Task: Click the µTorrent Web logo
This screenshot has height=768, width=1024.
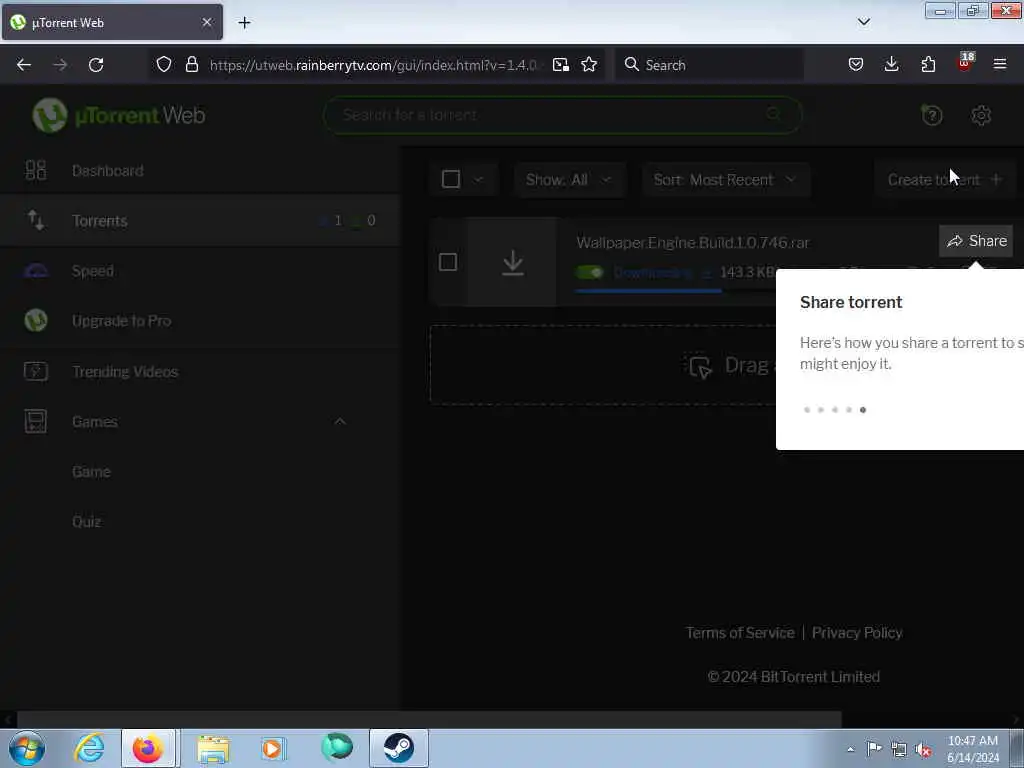Action: coord(119,116)
